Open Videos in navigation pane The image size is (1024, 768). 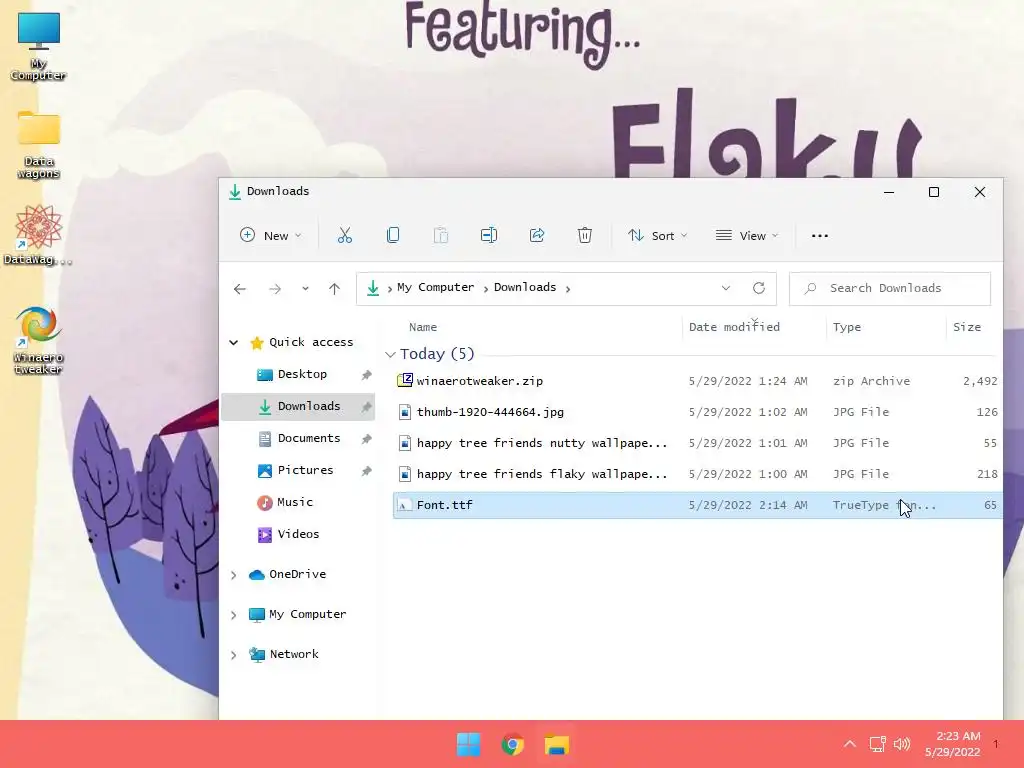click(298, 534)
